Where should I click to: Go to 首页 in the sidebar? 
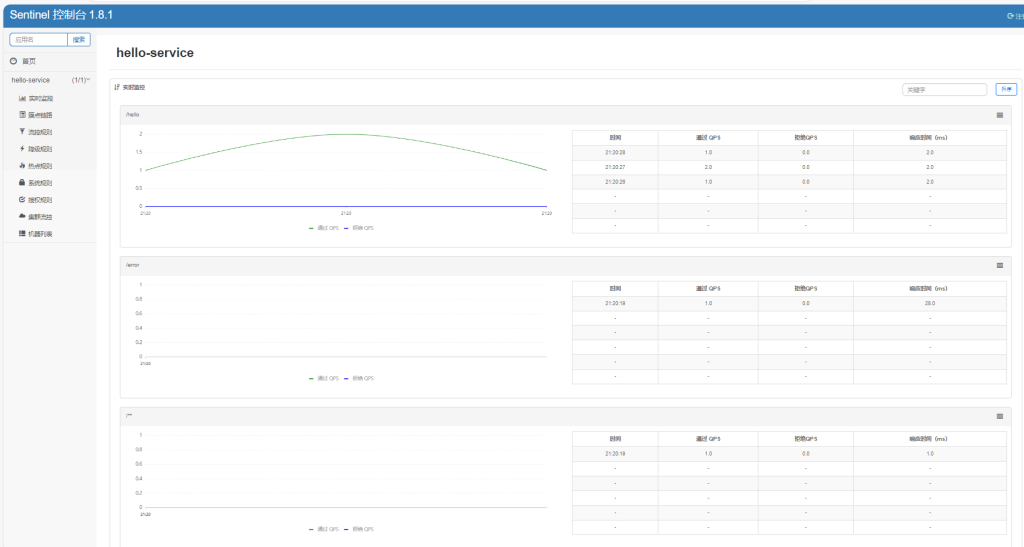coord(28,61)
